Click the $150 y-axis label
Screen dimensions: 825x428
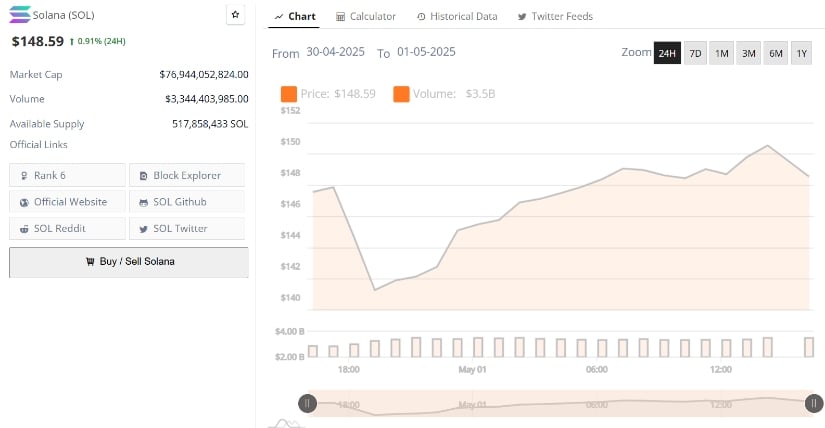tap(290, 142)
